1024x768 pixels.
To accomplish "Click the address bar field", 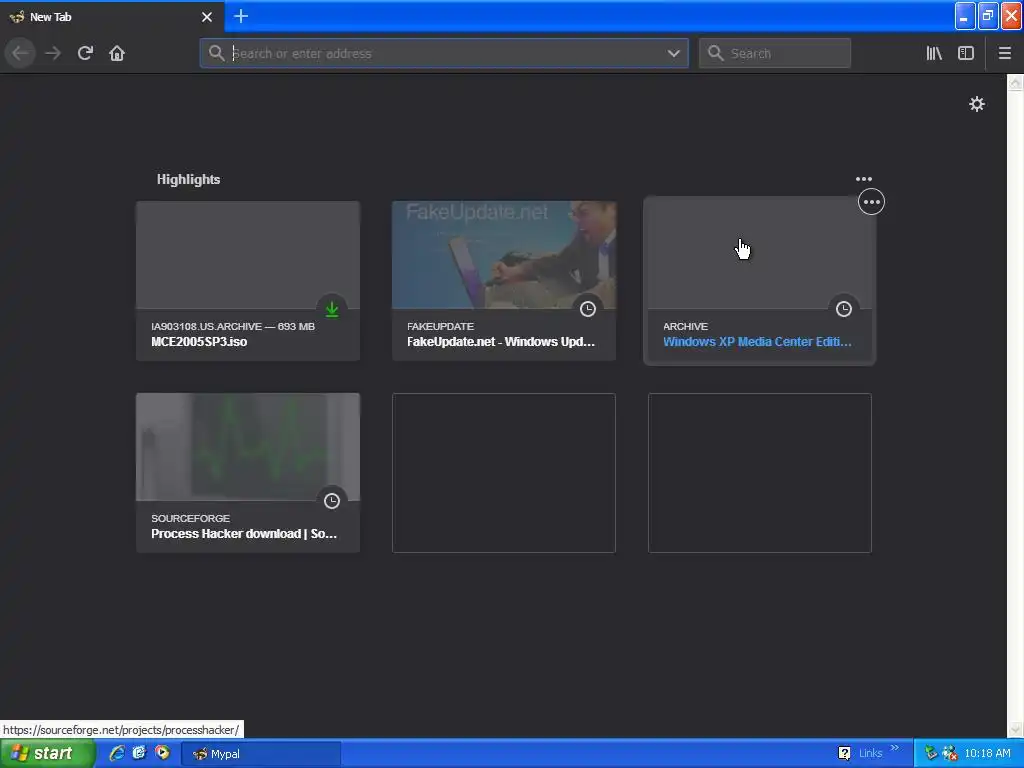I will click(444, 54).
